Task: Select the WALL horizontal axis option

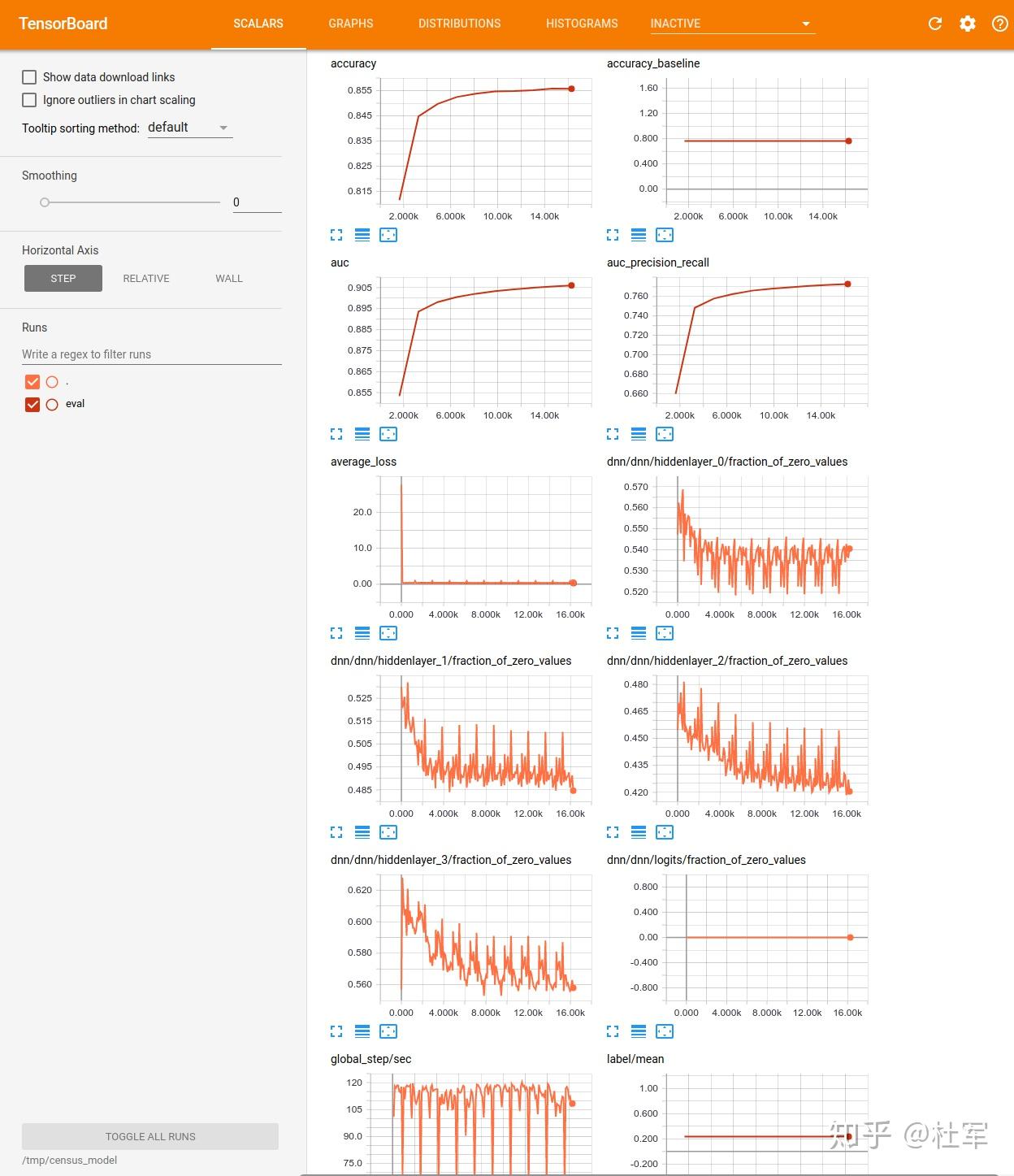Action: pos(229,278)
